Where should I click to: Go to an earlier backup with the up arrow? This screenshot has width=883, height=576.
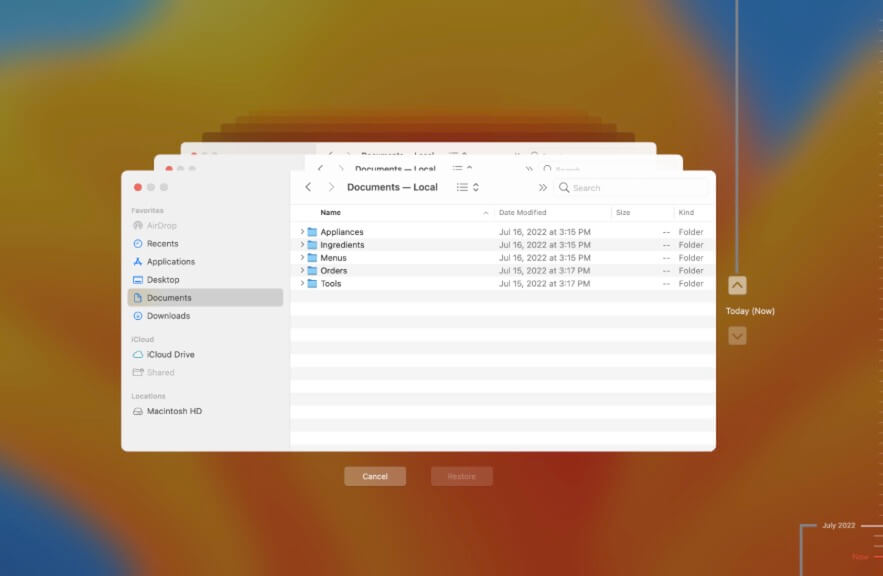pyautogui.click(x=737, y=285)
